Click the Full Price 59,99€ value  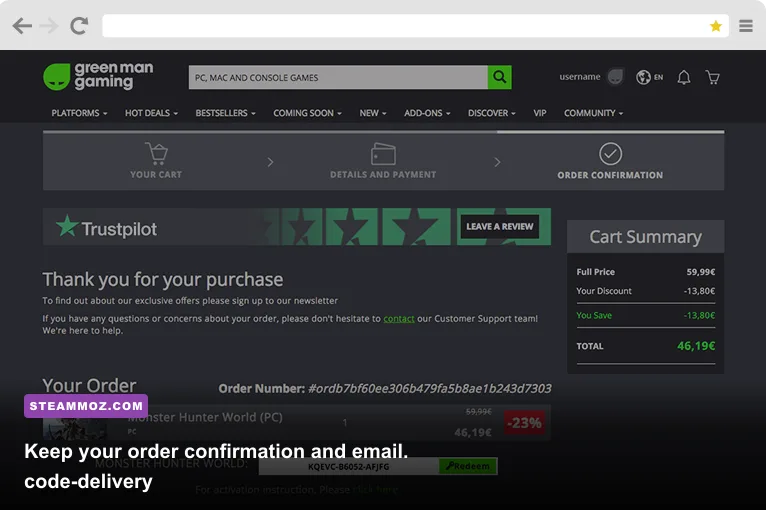[x=701, y=272]
